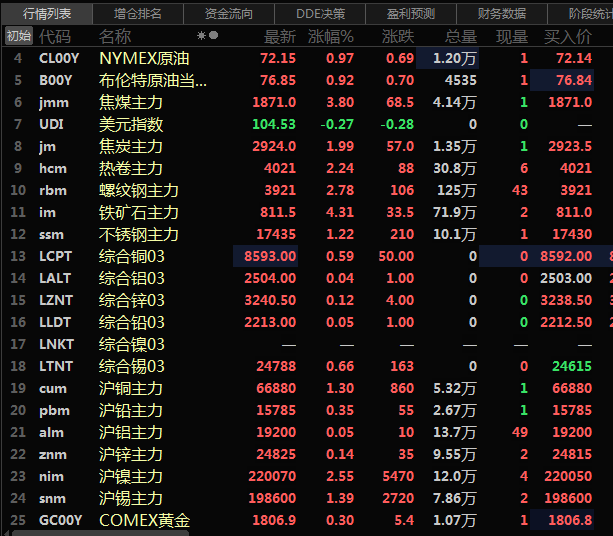Click the 沪镍主力 contract name

tap(131, 476)
